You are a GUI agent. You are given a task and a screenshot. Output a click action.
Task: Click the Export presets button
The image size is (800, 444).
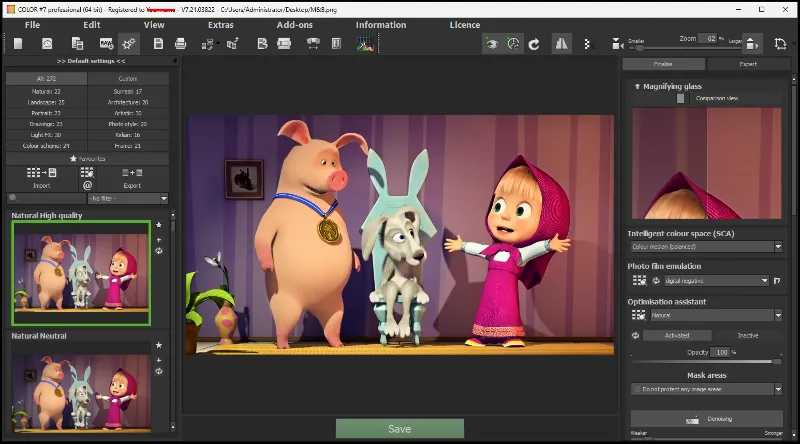pyautogui.click(x=132, y=178)
